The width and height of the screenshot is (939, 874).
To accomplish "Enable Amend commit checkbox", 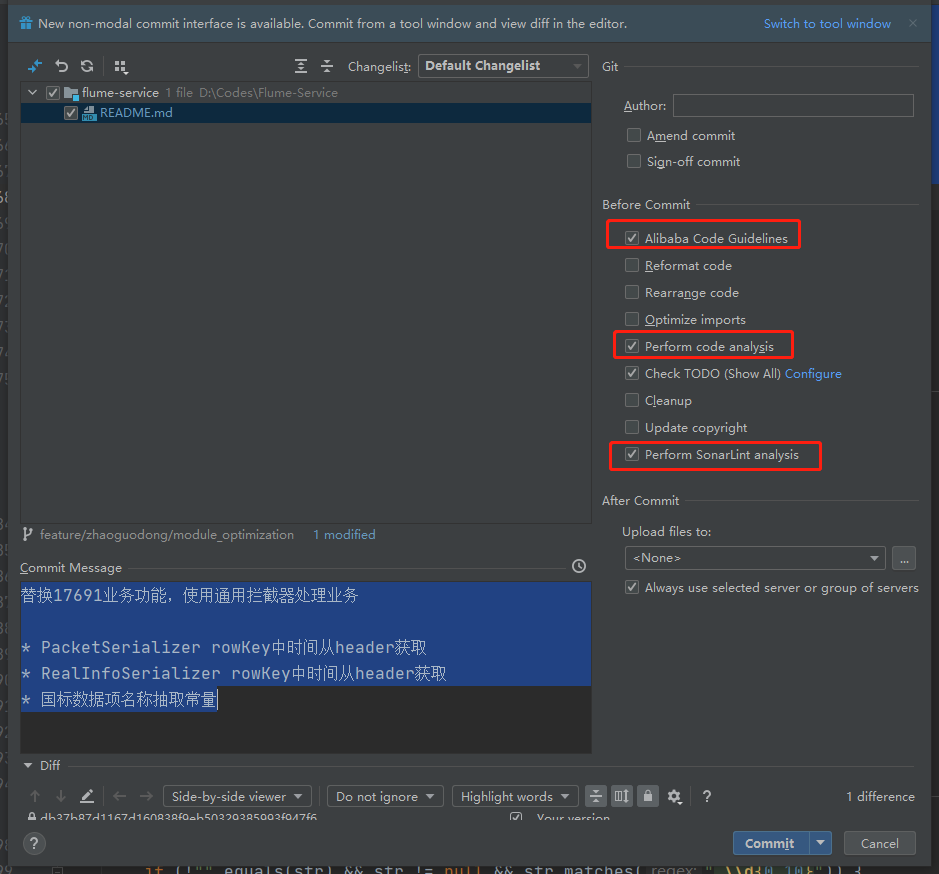I will click(634, 135).
